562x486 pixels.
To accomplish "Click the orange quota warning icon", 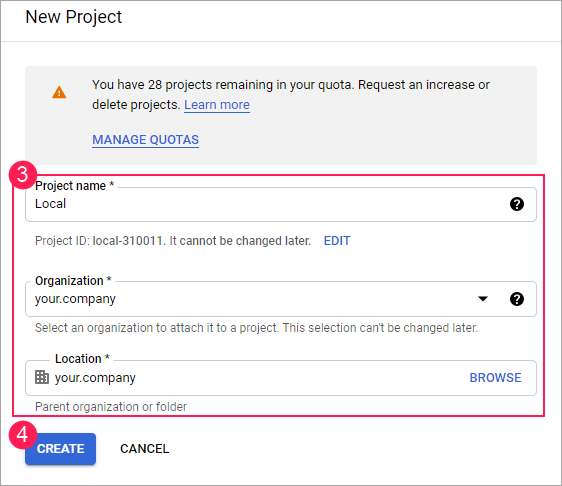I will pyautogui.click(x=59, y=92).
